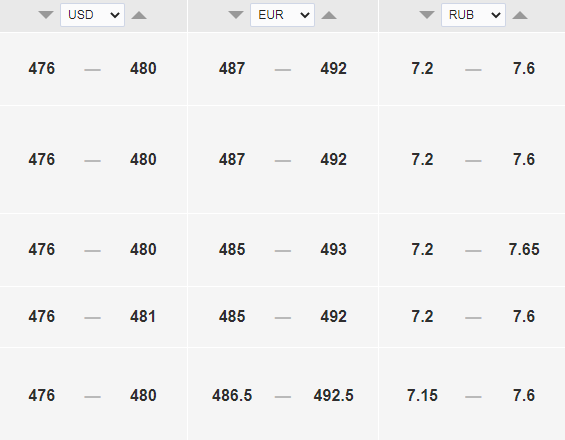
Task: Click the 493 EUR sell rate
Action: click(x=333, y=249)
